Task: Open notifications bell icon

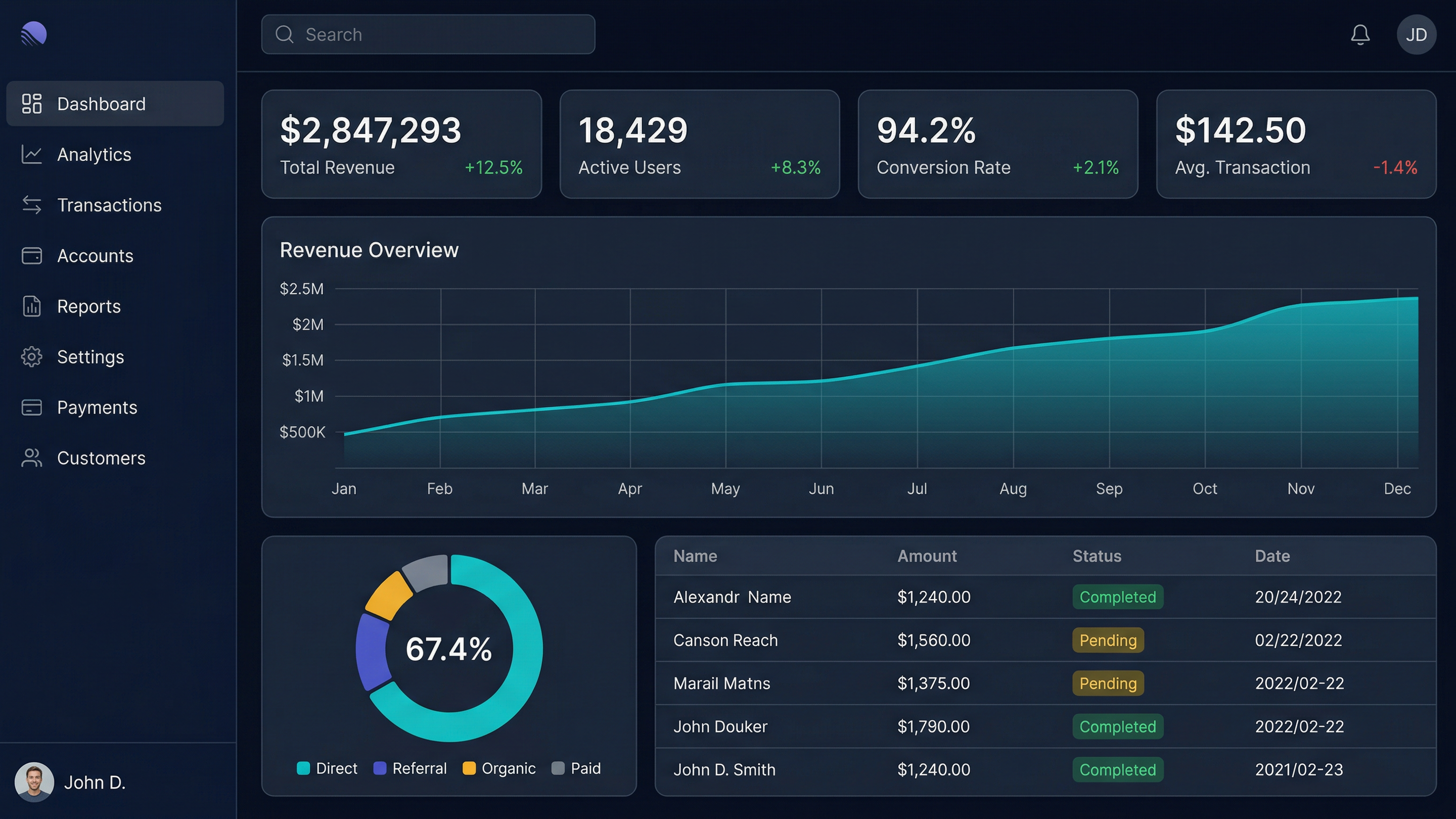Action: click(x=1360, y=34)
